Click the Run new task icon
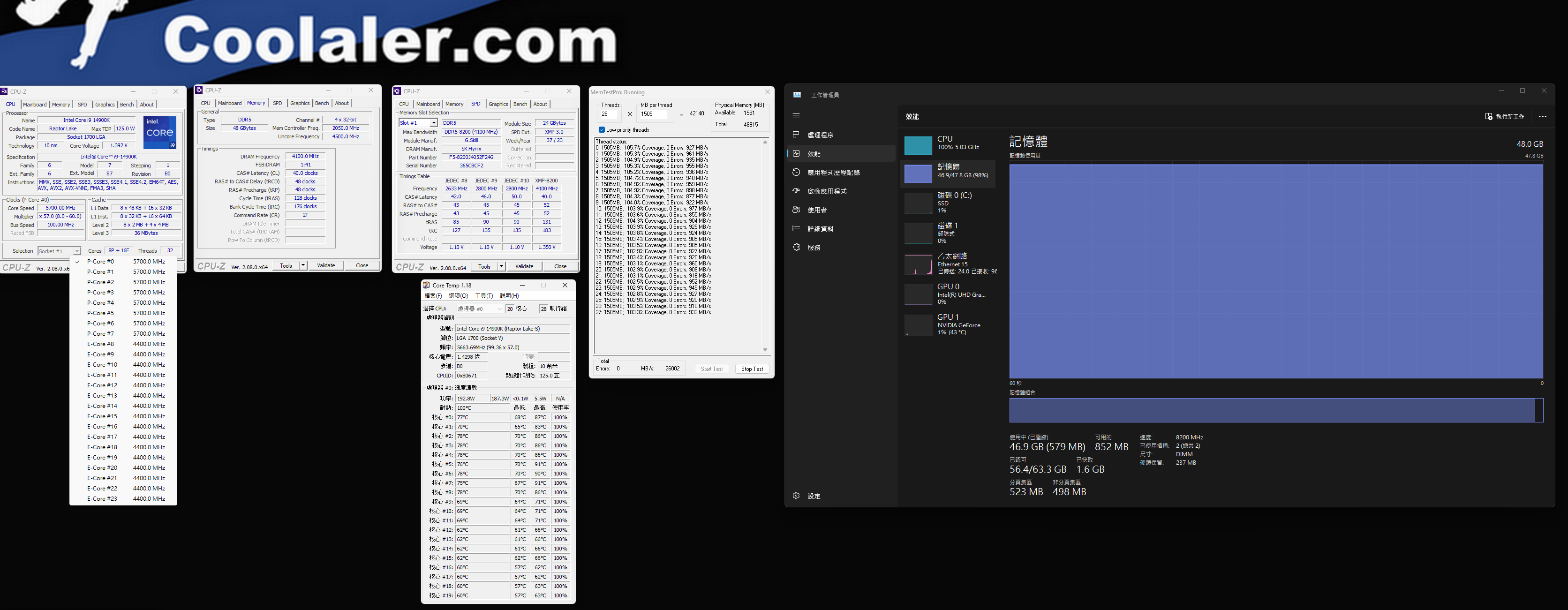1568x610 pixels. (x=1488, y=116)
